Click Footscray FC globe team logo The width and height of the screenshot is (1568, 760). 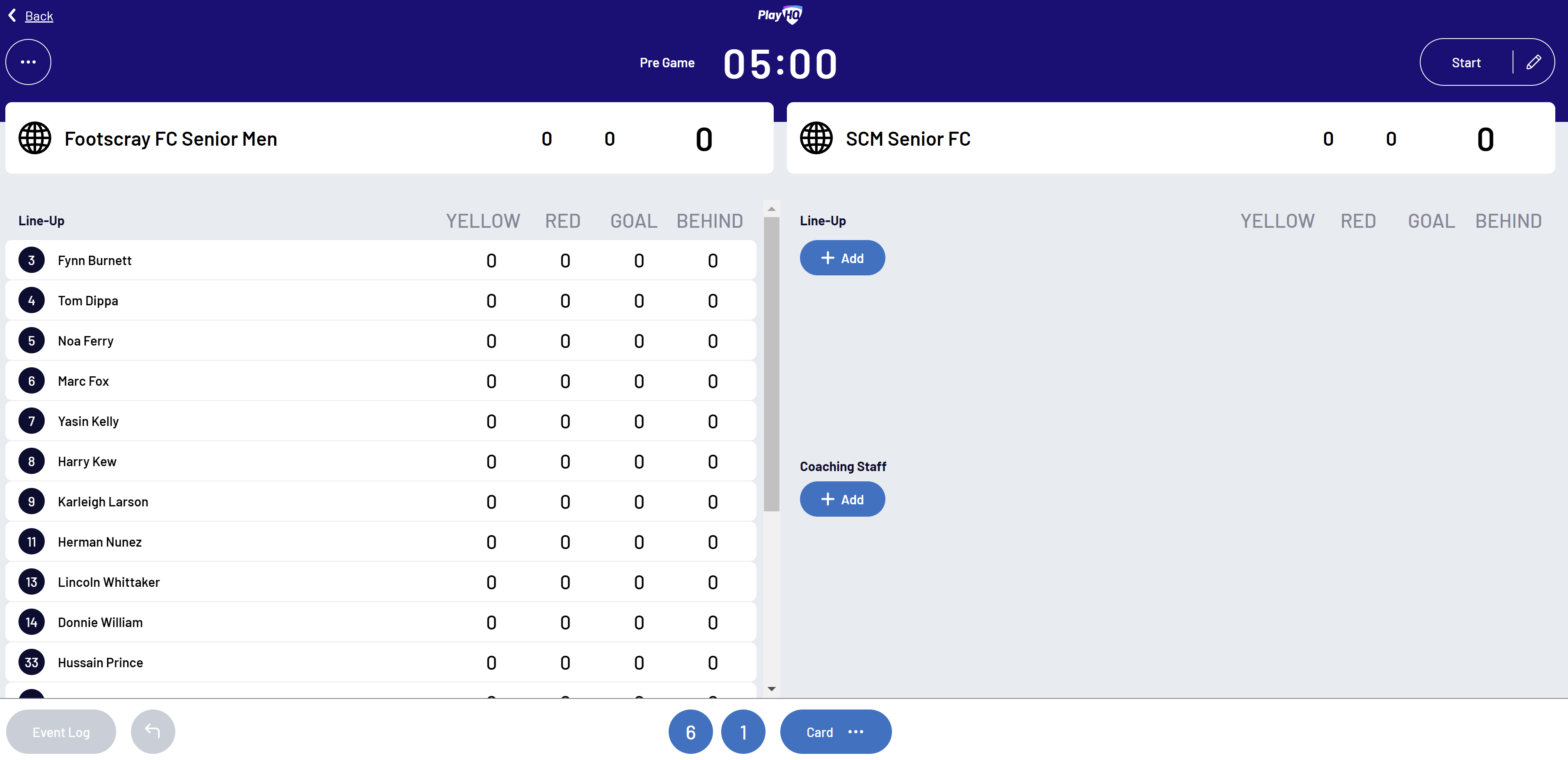pyautogui.click(x=35, y=138)
